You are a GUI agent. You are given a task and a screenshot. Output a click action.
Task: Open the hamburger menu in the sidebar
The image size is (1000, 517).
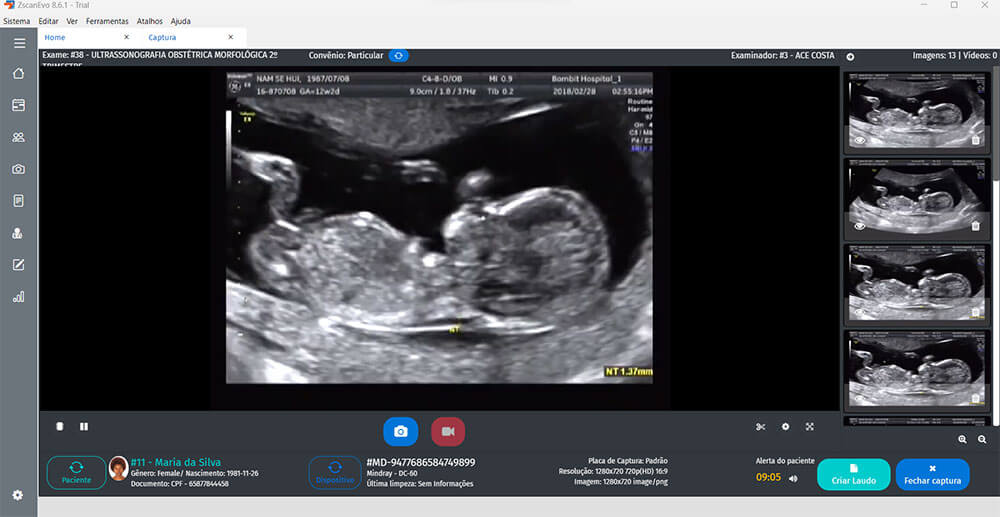pyautogui.click(x=19, y=43)
